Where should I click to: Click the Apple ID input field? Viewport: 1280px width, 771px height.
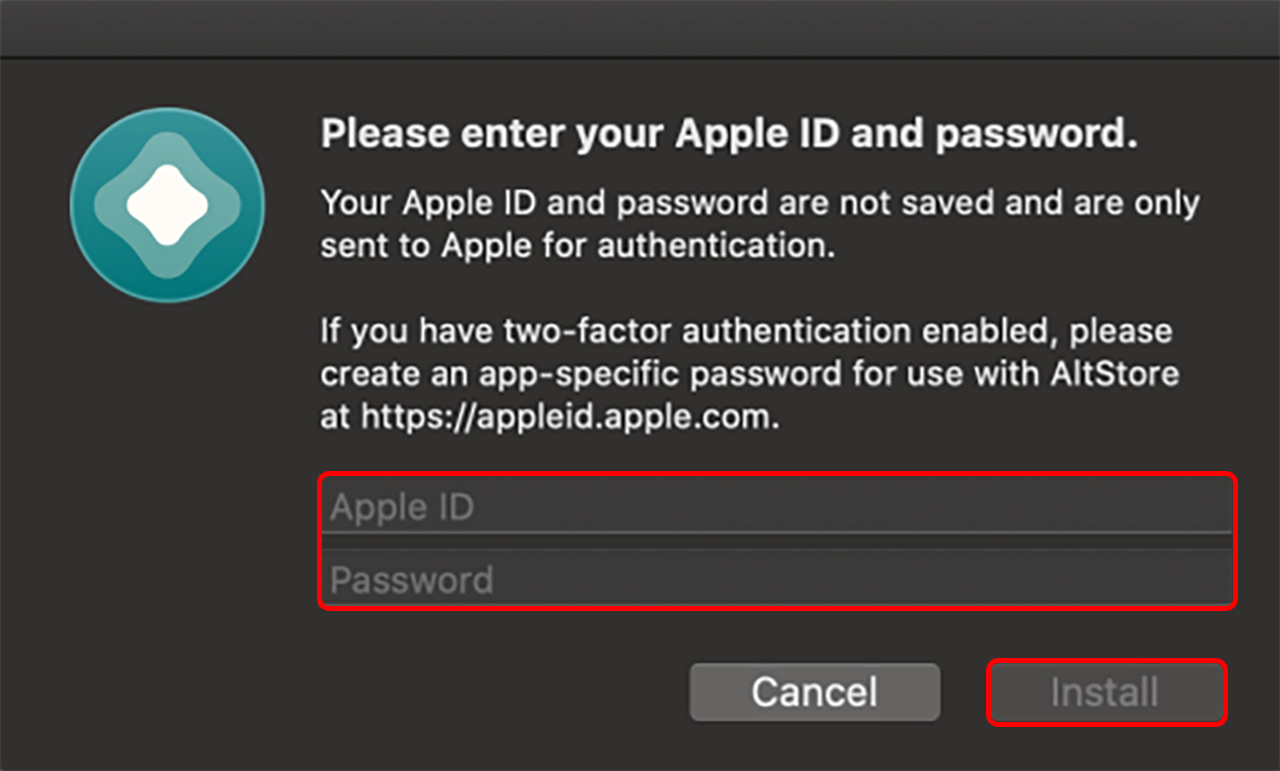(776, 507)
